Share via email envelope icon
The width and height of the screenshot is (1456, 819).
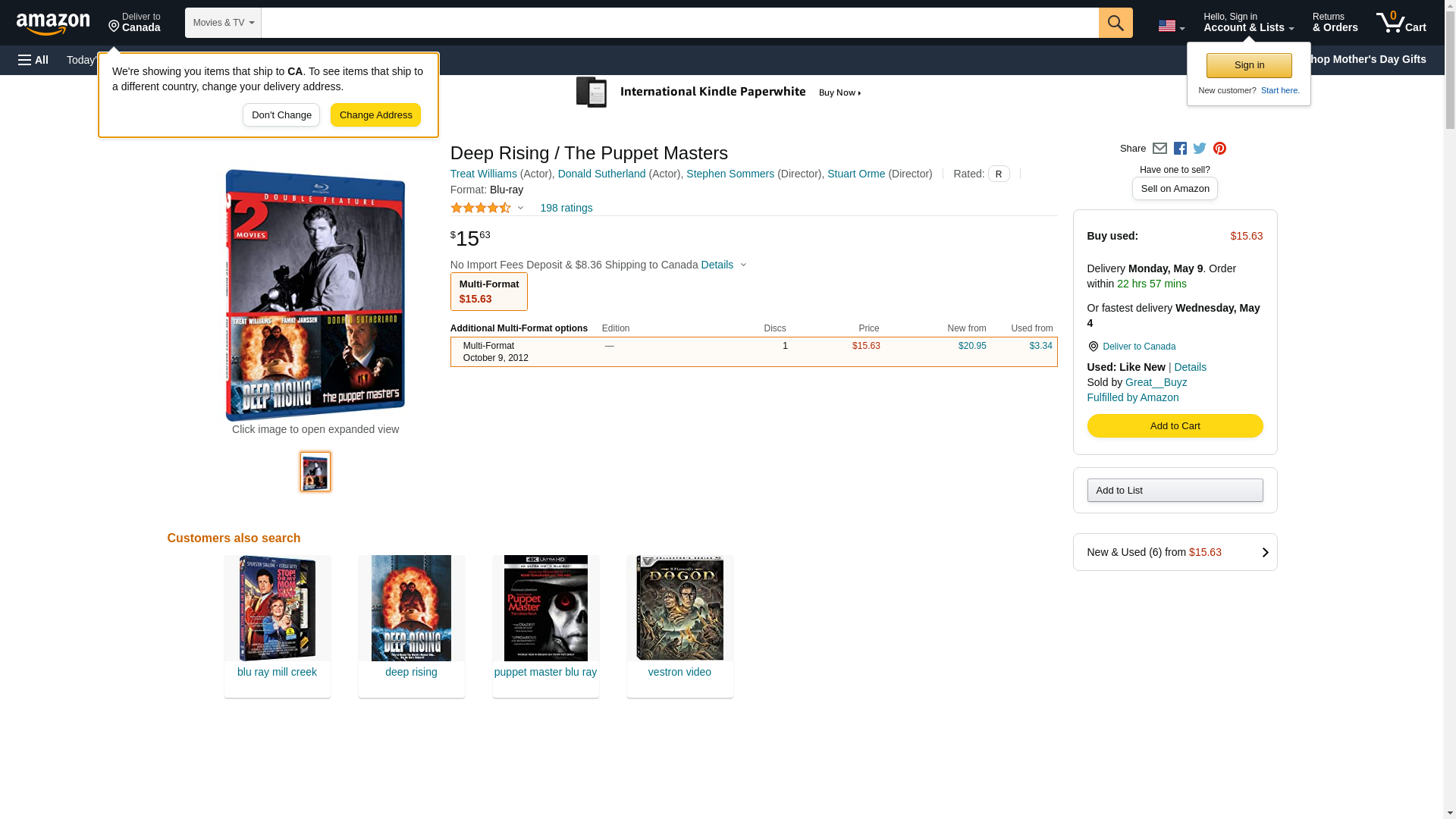[1159, 149]
